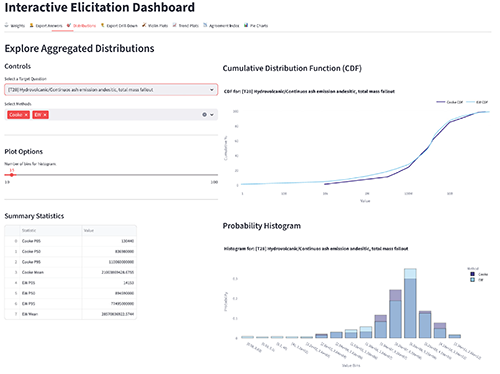Select the Cooke Mean row label
The width and height of the screenshot is (500, 374).
(33, 272)
